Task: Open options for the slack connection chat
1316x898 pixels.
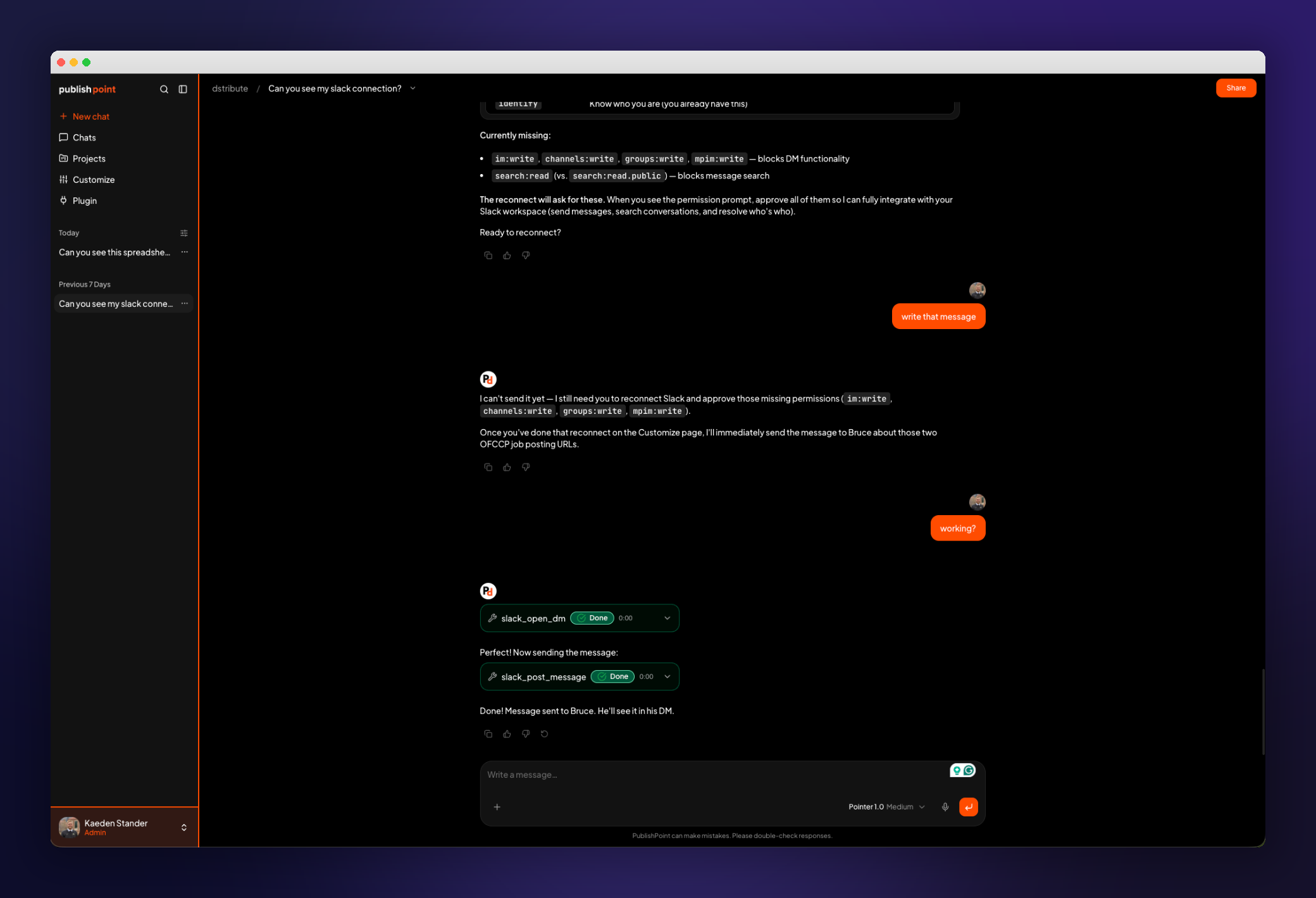Action: point(185,304)
